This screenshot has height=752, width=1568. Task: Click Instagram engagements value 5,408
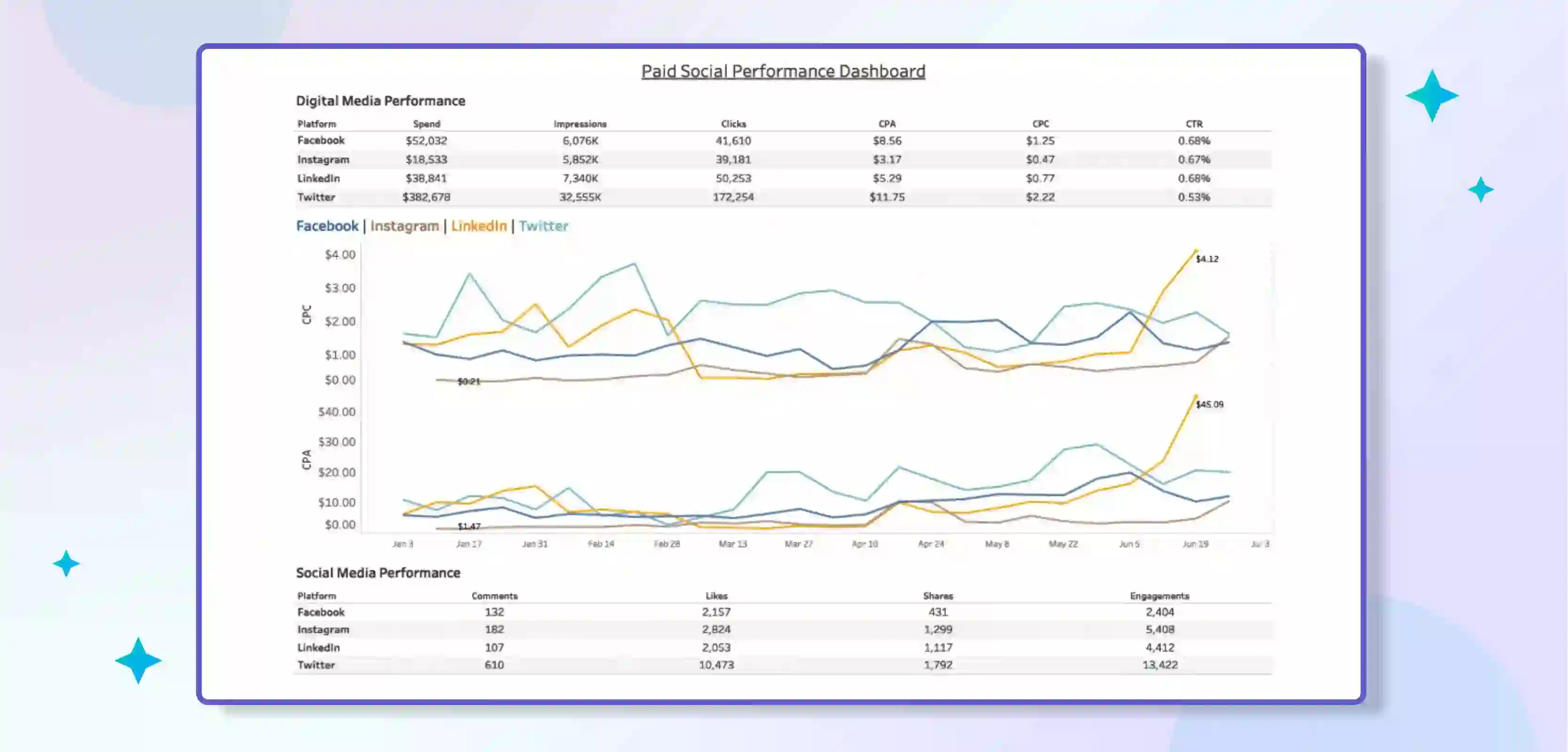pyautogui.click(x=1160, y=630)
